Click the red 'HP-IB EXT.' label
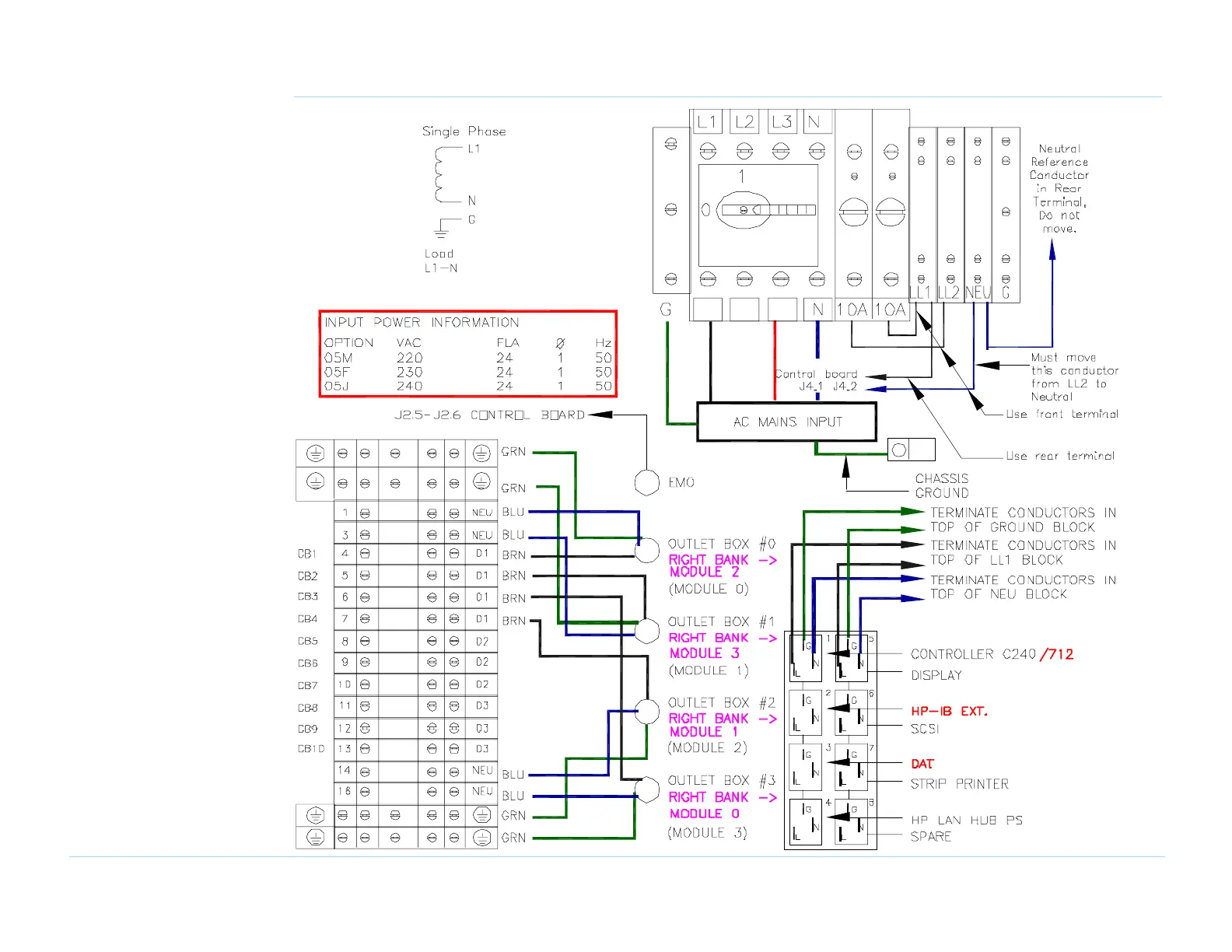 (x=949, y=711)
